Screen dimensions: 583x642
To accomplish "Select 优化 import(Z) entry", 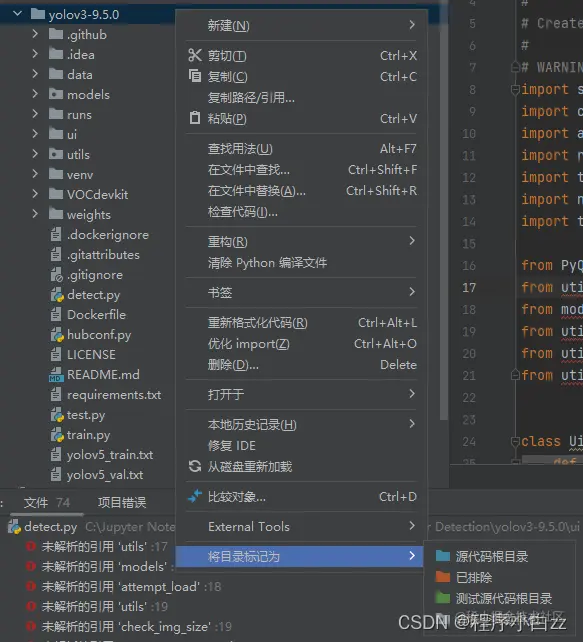I will click(301, 344).
